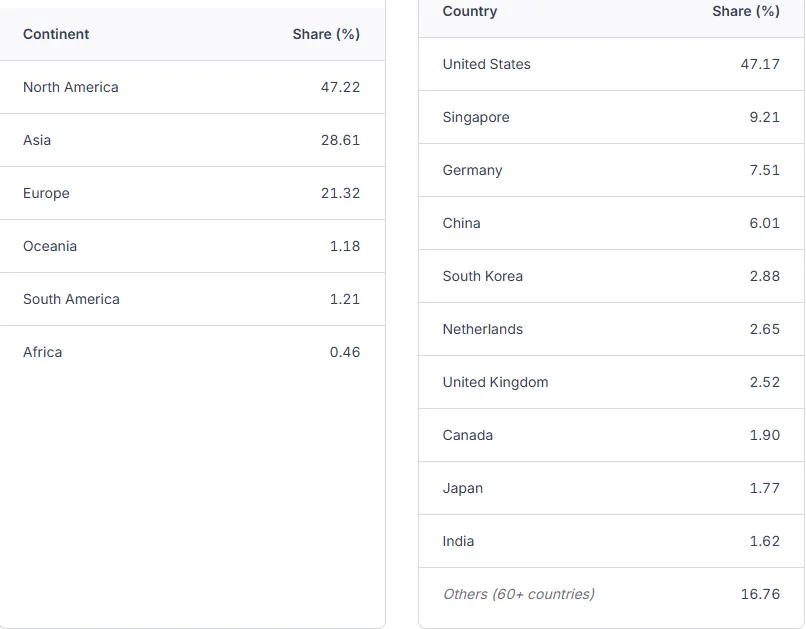Select the Japan row label

463,488
